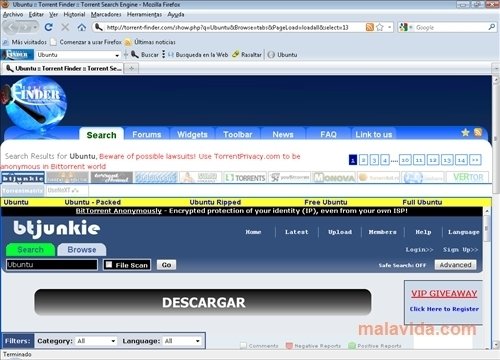Toggle the File Scan checkbox
The height and width of the screenshot is (360, 500).
[109, 265]
